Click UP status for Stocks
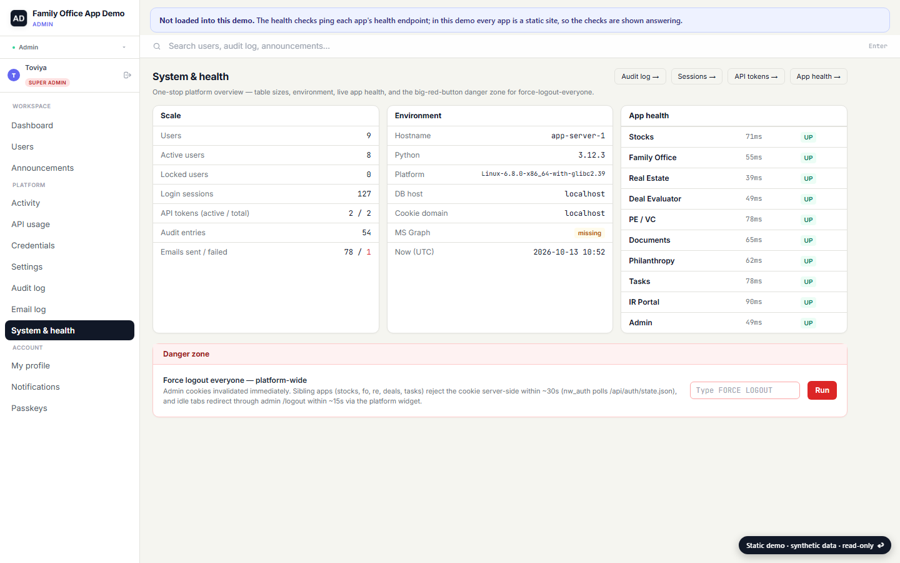Viewport: 900px width, 563px height. [808, 137]
